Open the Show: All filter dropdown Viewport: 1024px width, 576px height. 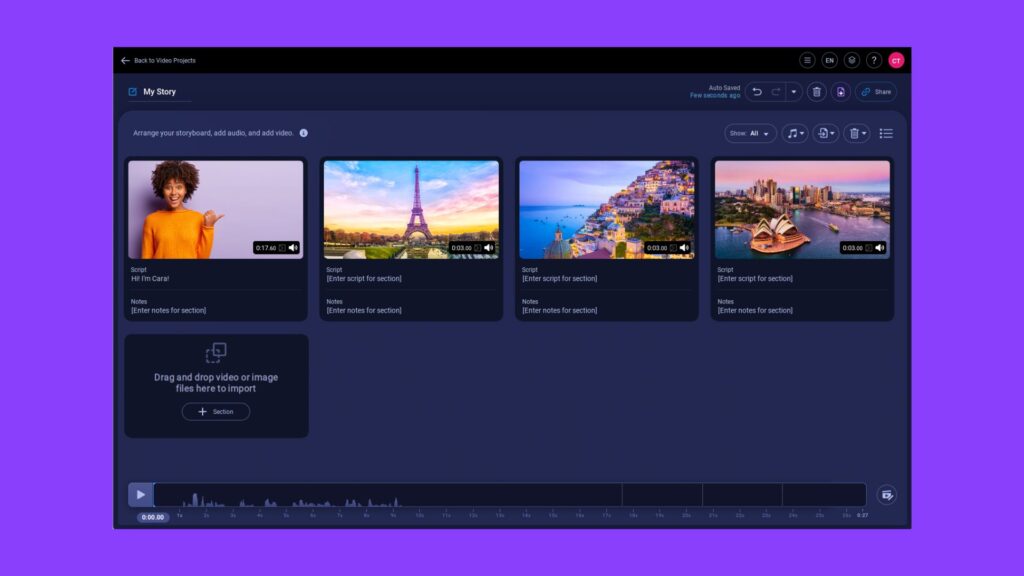(x=749, y=132)
